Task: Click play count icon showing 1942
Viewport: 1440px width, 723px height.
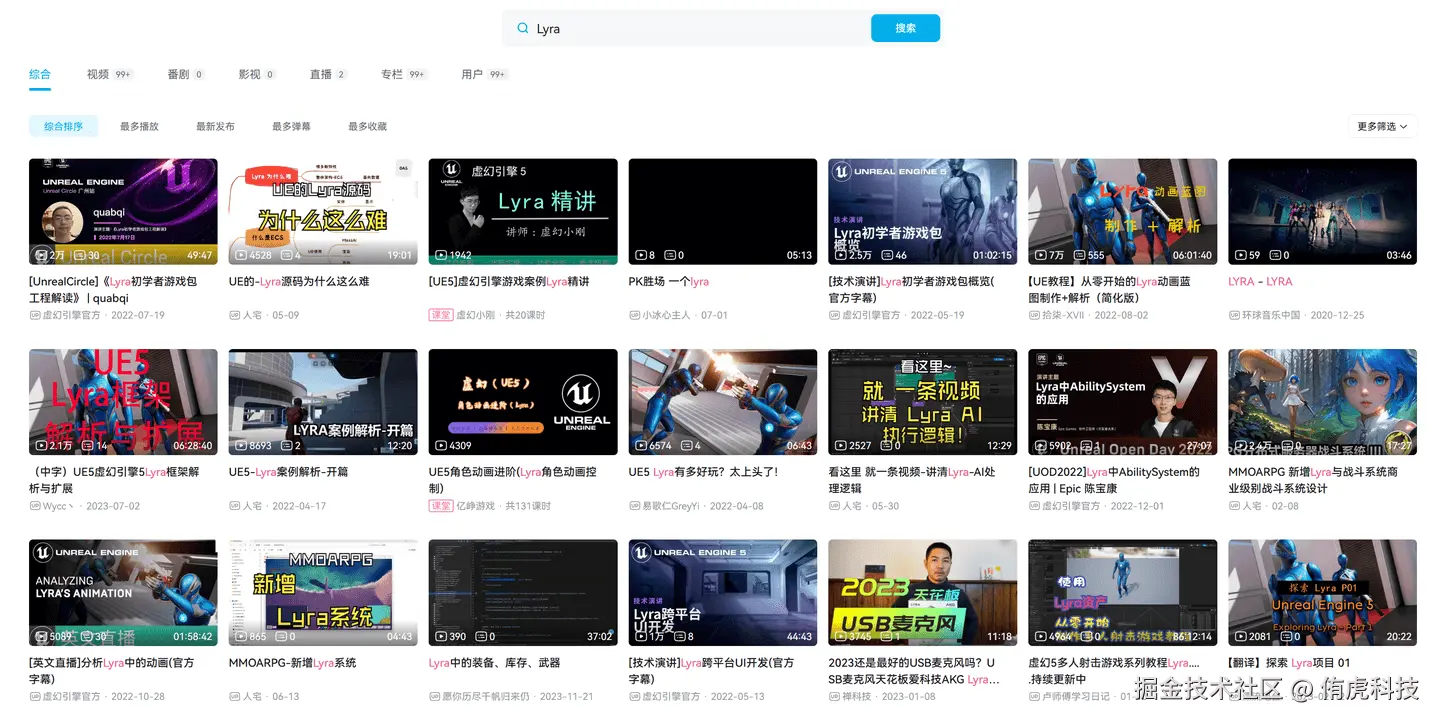Action: [441, 255]
